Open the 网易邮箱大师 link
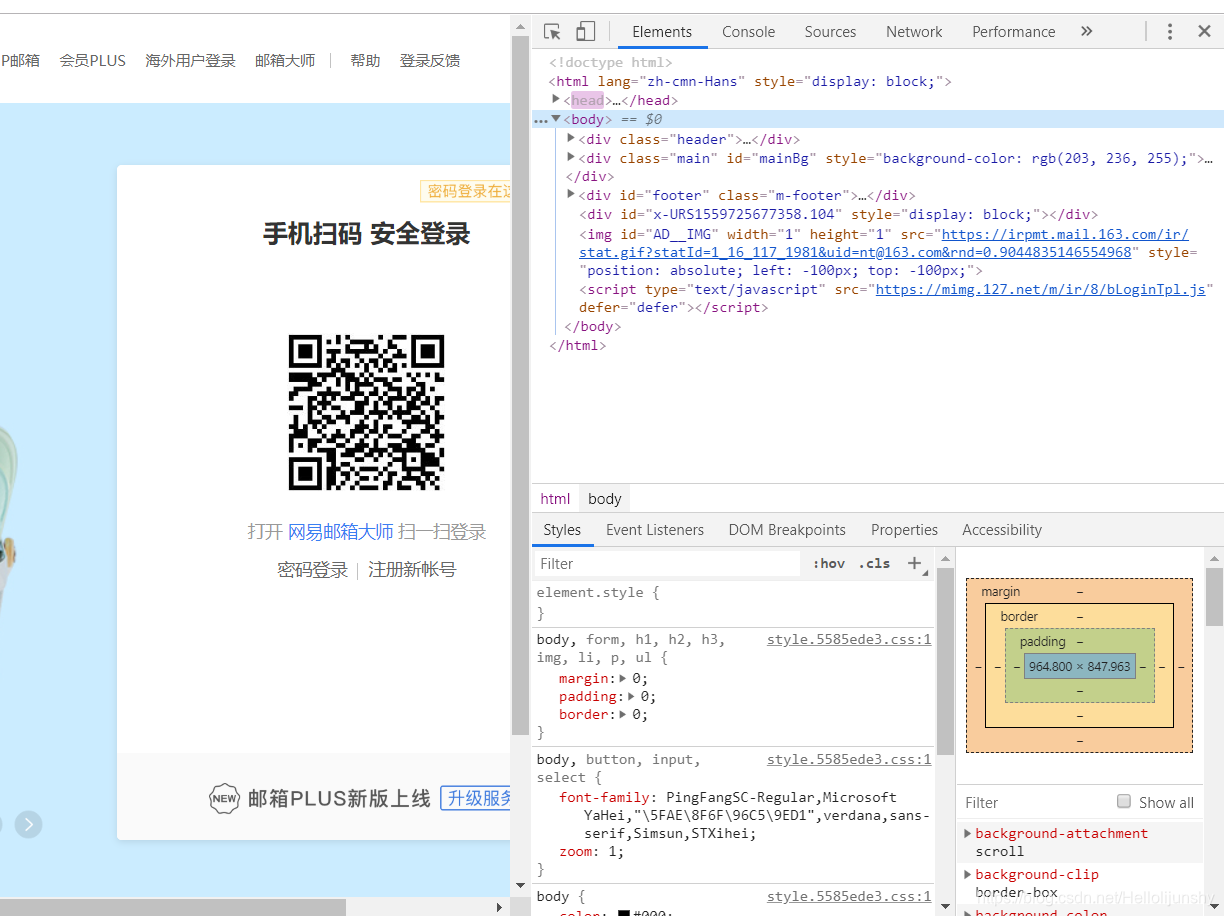 click(x=340, y=531)
